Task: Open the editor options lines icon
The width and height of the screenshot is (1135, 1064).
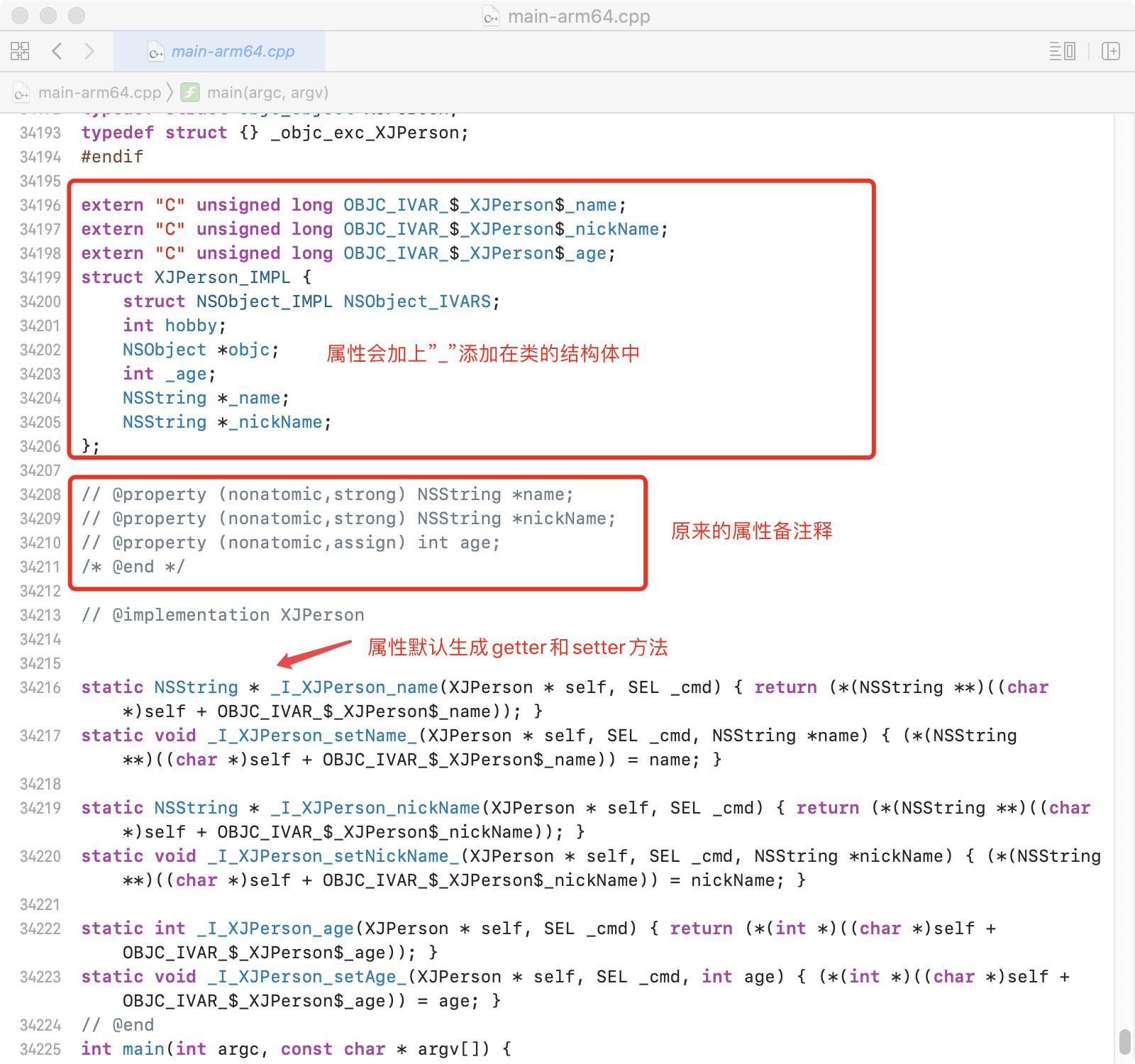Action: (1063, 51)
